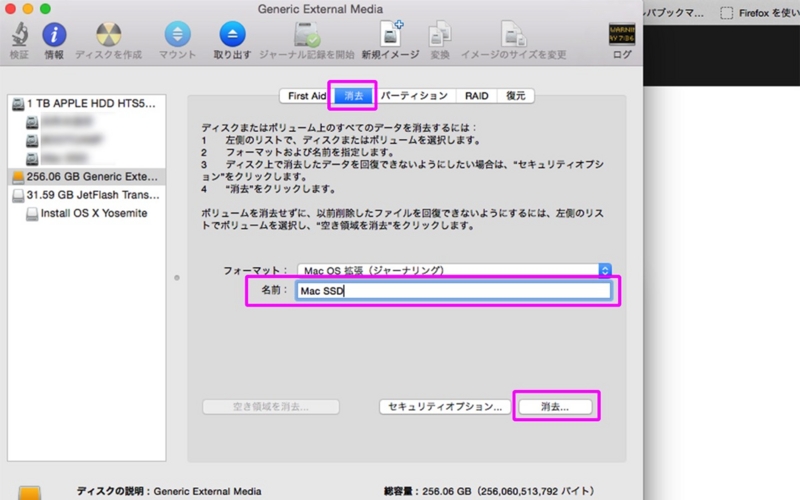Image resolution: width=800 pixels, height=500 pixels.
Task: Click the Verify (検証) microscope icon
Action: pos(19,35)
